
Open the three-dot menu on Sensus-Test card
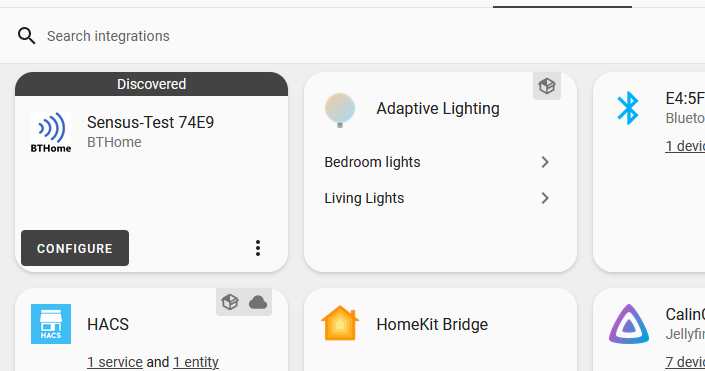(x=258, y=248)
